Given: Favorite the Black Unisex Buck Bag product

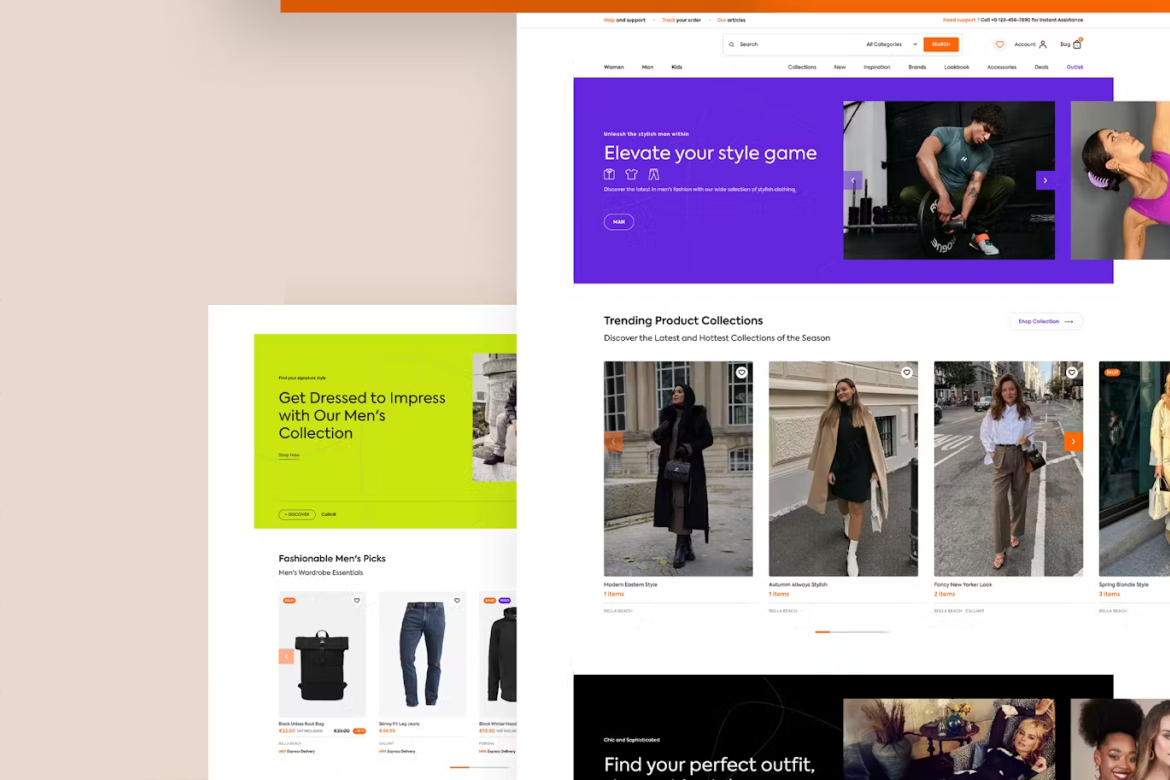Looking at the screenshot, I should click(x=357, y=601).
